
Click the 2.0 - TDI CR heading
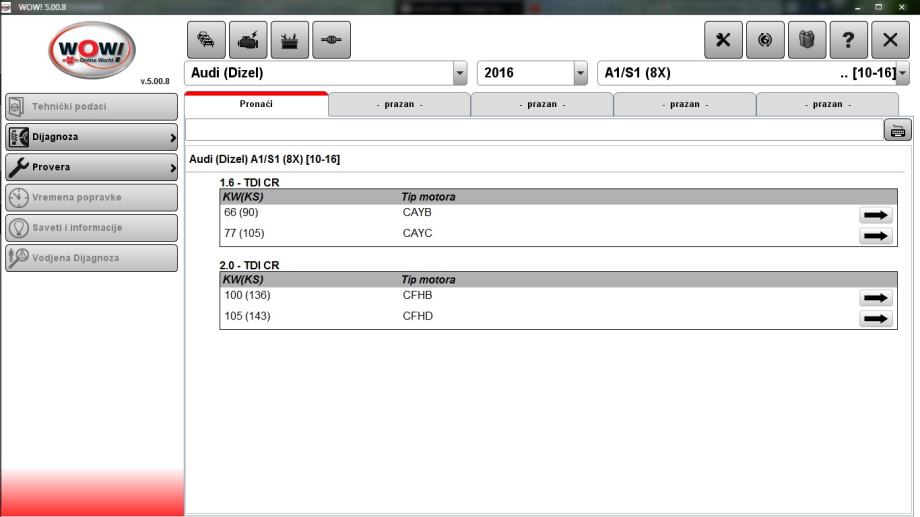[249, 265]
